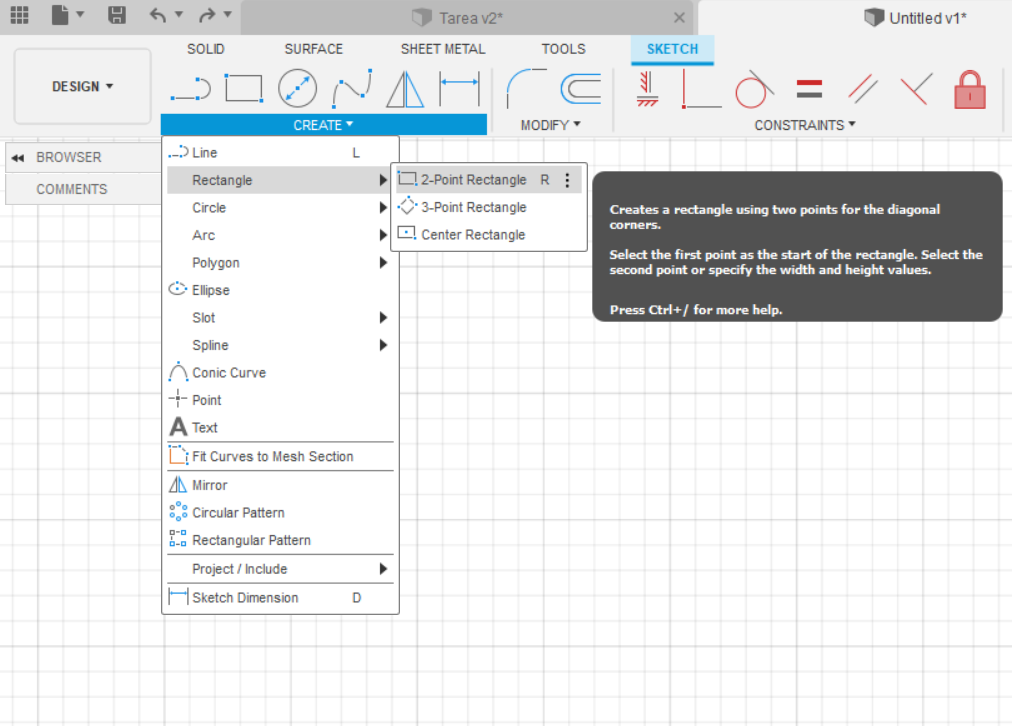Select Text from the Create menu
This screenshot has height=726, width=1012.
280,428
